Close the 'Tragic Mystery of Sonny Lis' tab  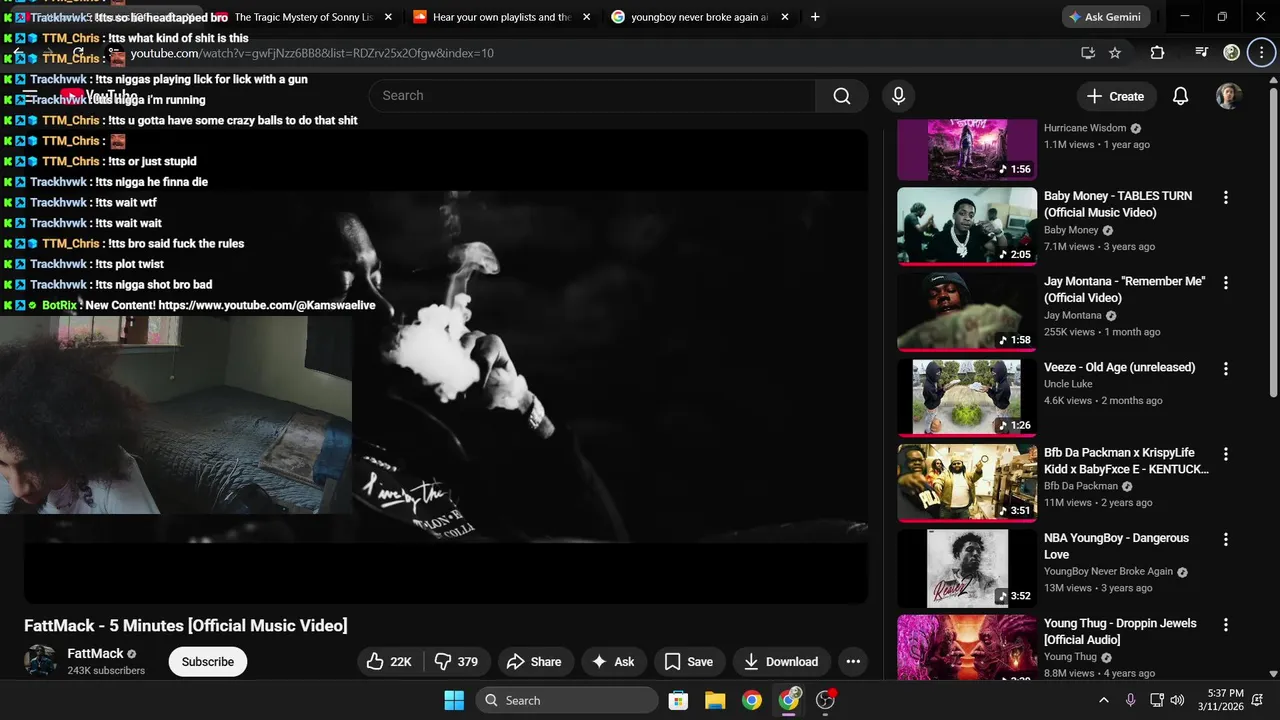coord(388,17)
